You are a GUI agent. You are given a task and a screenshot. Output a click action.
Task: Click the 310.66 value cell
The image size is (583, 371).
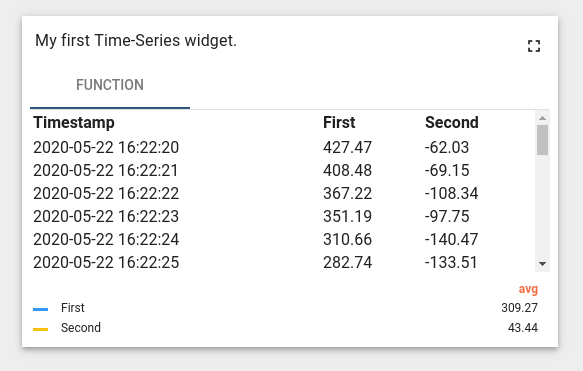[347, 239]
